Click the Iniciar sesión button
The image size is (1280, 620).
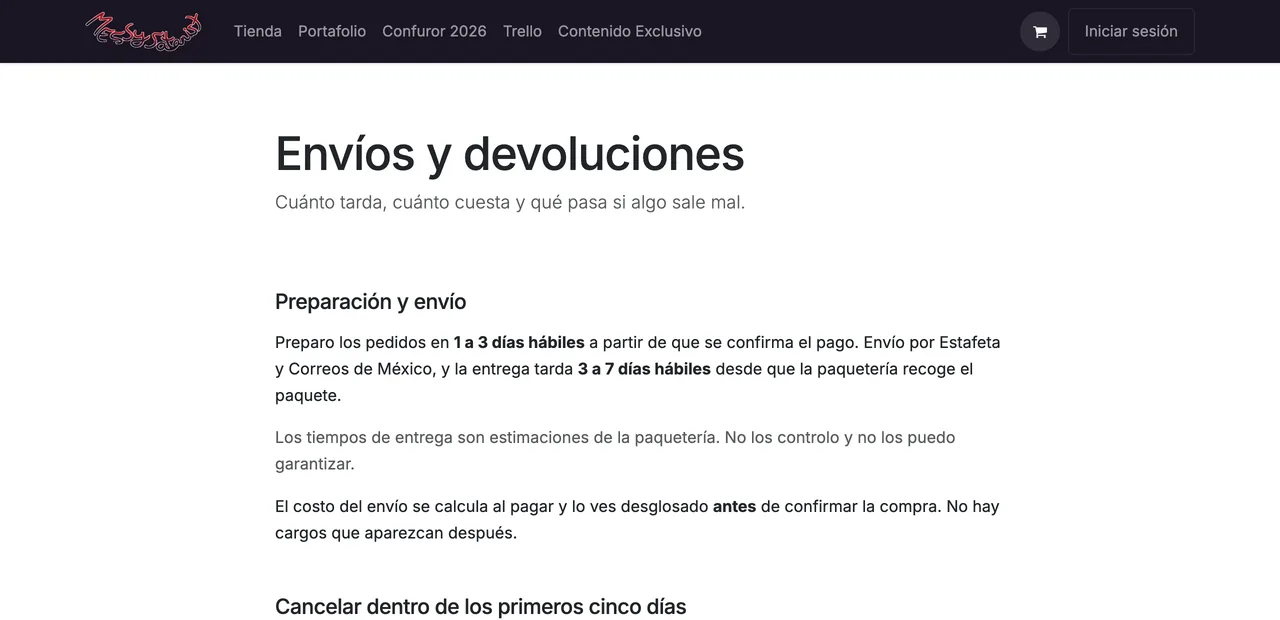(1131, 31)
